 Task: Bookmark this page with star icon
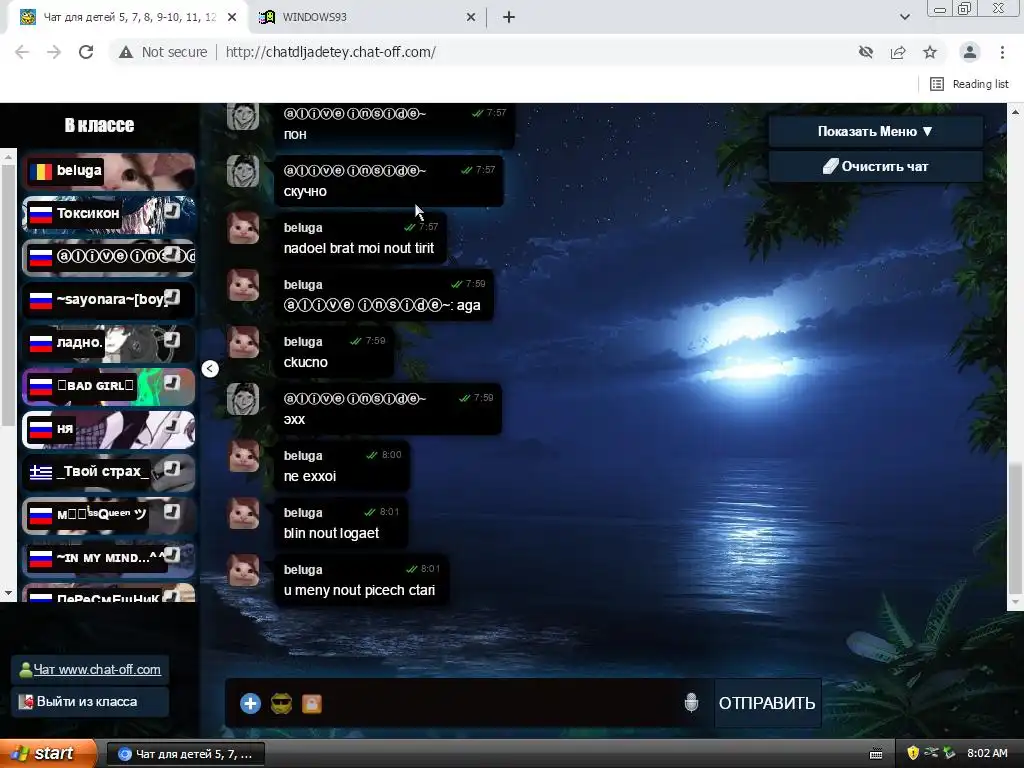click(x=930, y=52)
